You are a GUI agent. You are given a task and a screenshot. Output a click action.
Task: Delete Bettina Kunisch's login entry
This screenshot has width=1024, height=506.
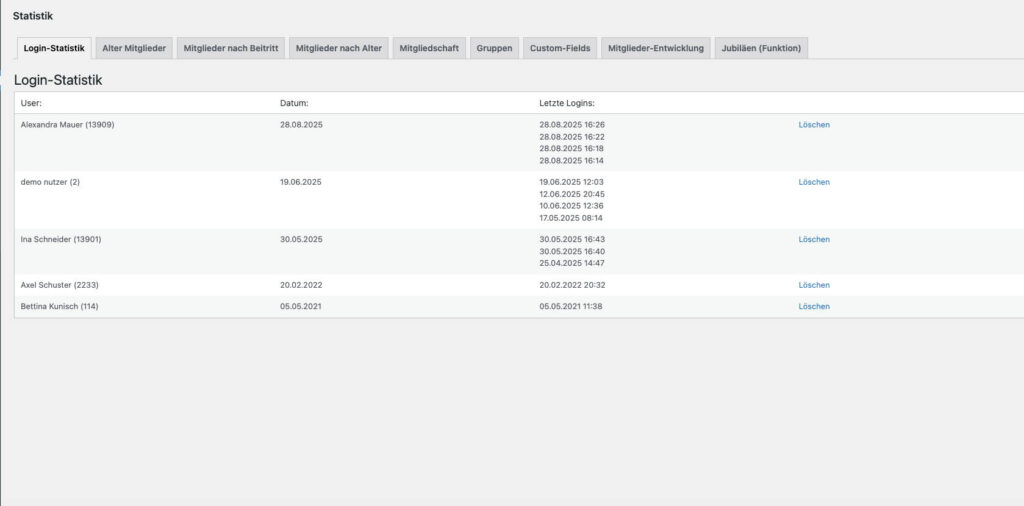click(814, 307)
